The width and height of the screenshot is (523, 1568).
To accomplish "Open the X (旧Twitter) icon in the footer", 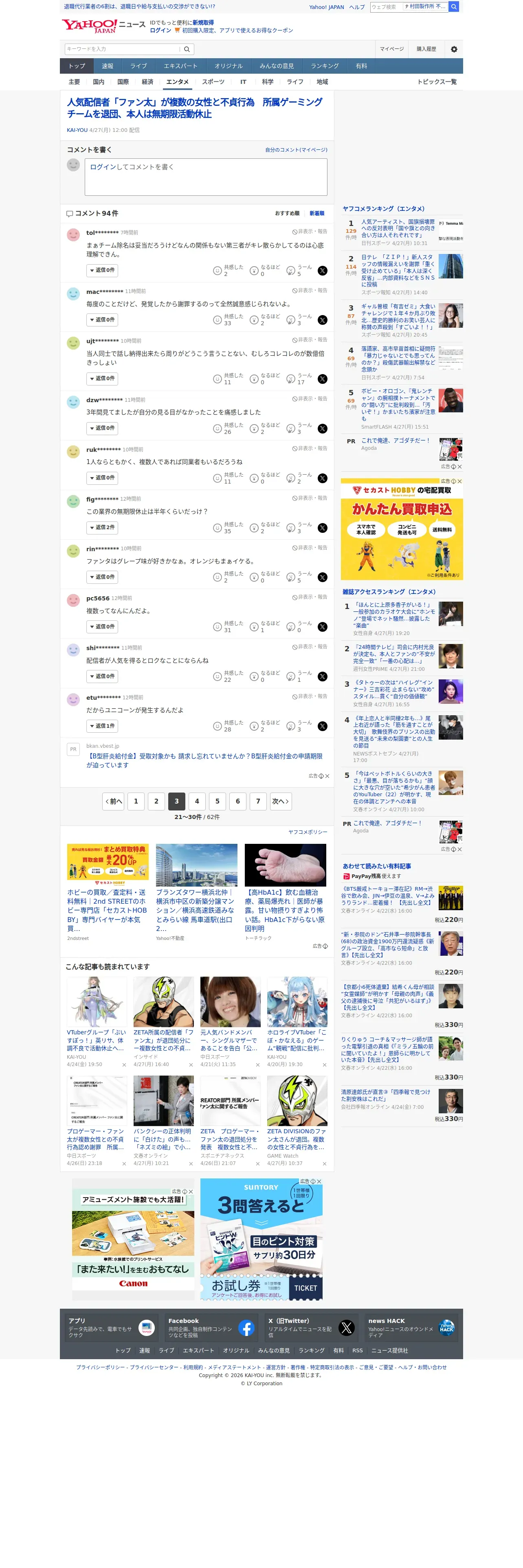I will tap(347, 1328).
